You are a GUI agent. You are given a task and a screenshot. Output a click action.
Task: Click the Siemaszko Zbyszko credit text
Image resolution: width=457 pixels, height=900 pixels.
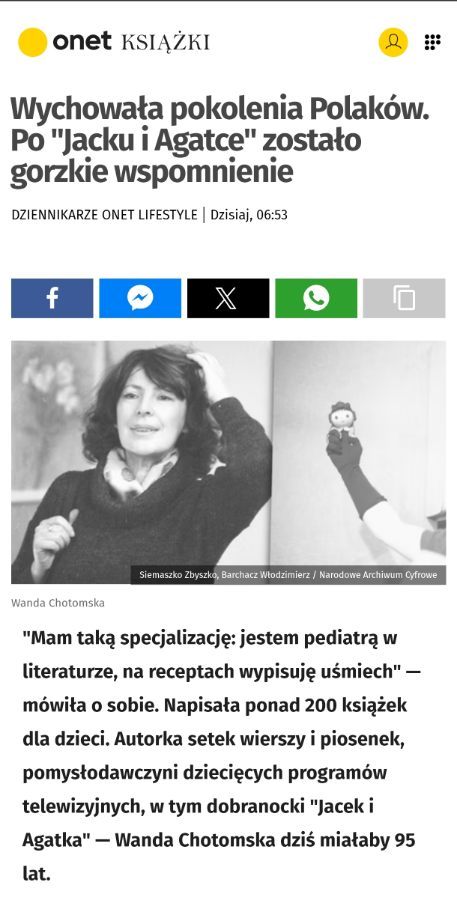(175, 575)
